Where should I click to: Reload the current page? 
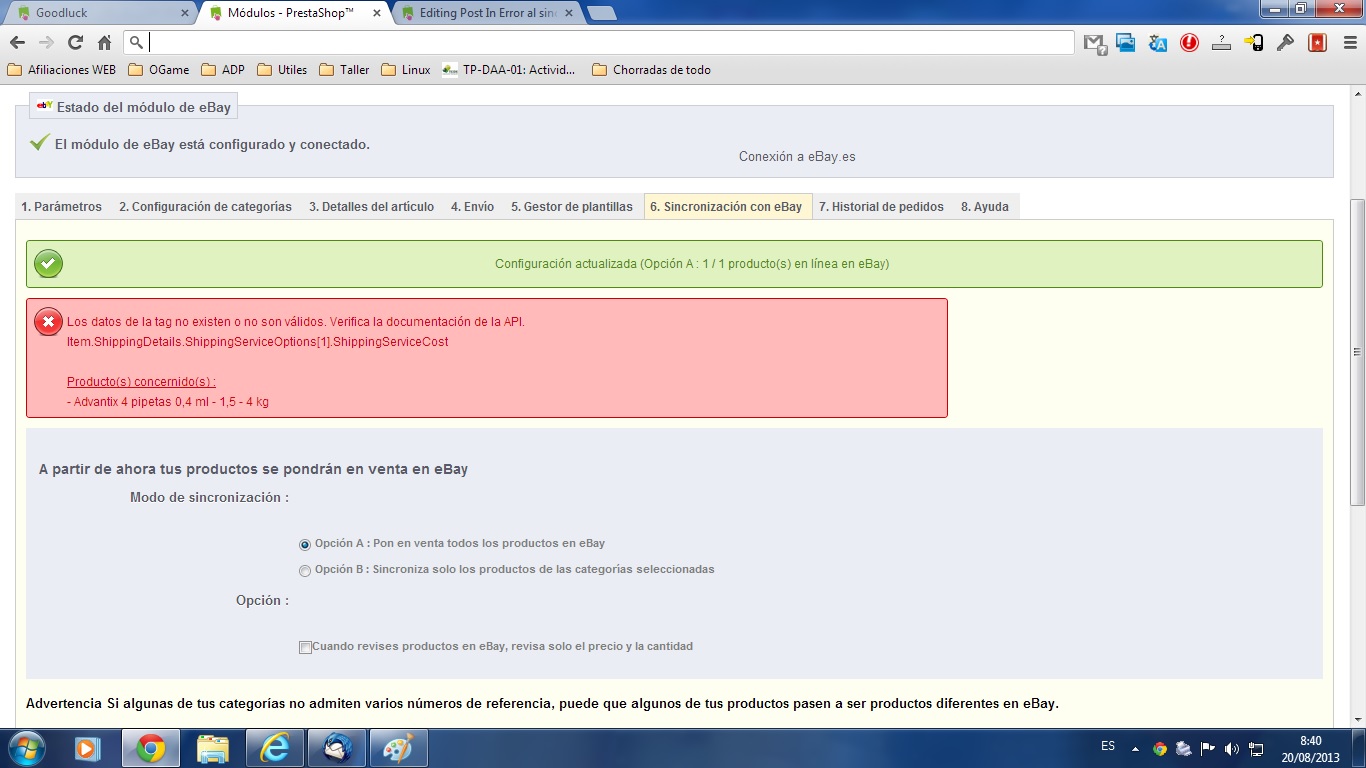point(75,42)
